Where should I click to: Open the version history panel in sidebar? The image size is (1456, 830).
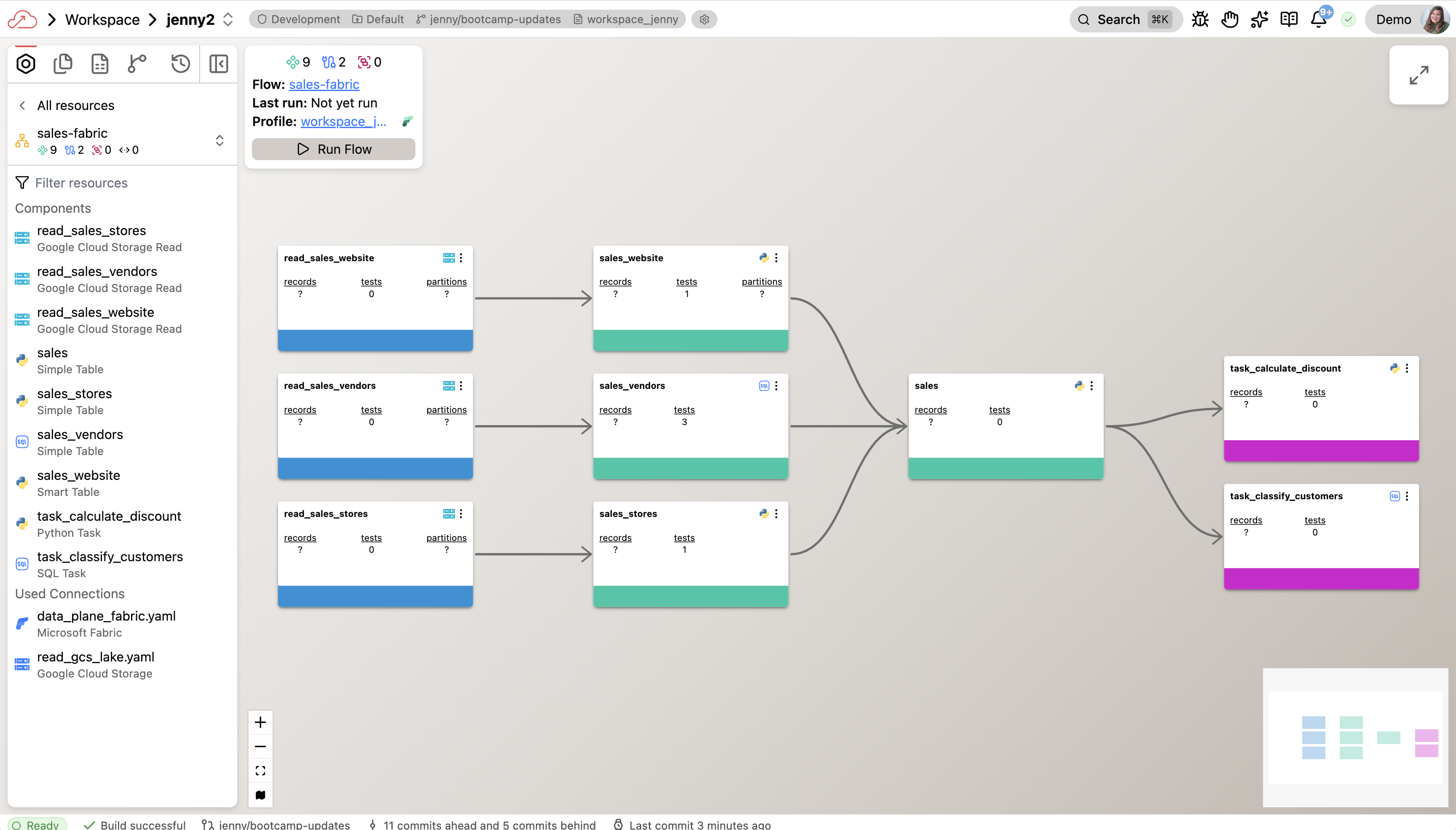[x=180, y=64]
